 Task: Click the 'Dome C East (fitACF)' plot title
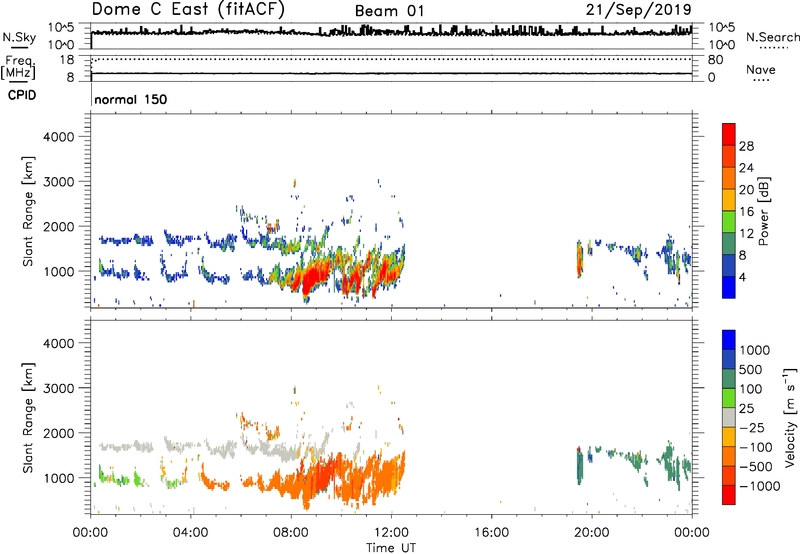pos(188,10)
